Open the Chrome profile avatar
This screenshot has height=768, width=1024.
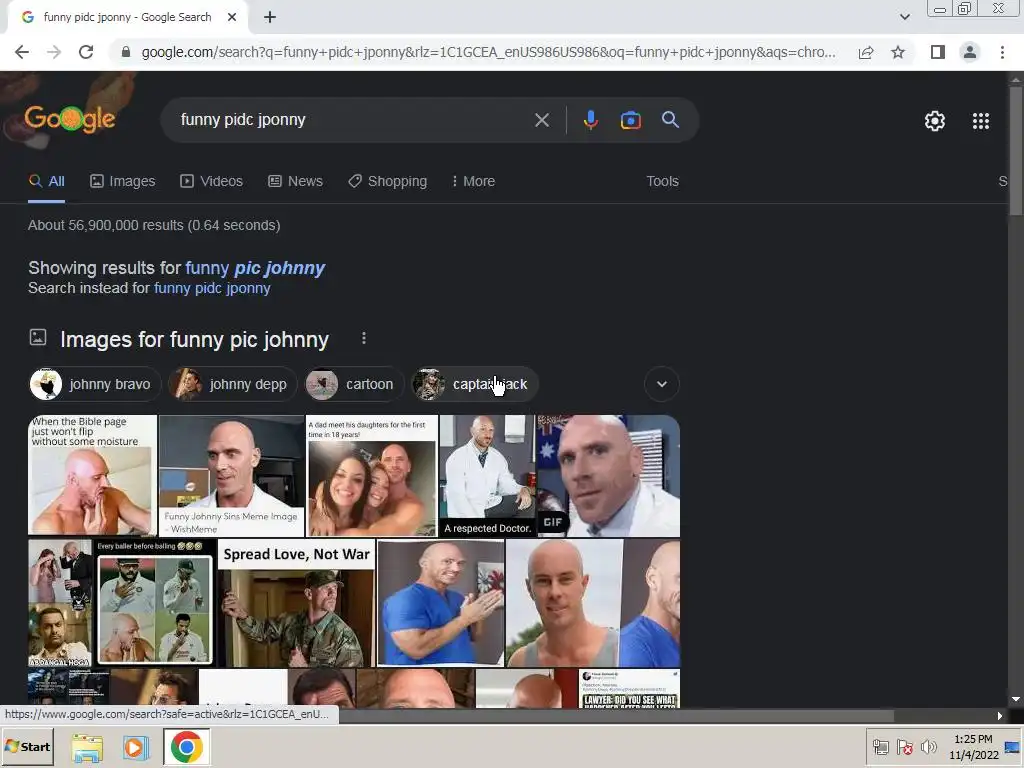pyautogui.click(x=970, y=52)
